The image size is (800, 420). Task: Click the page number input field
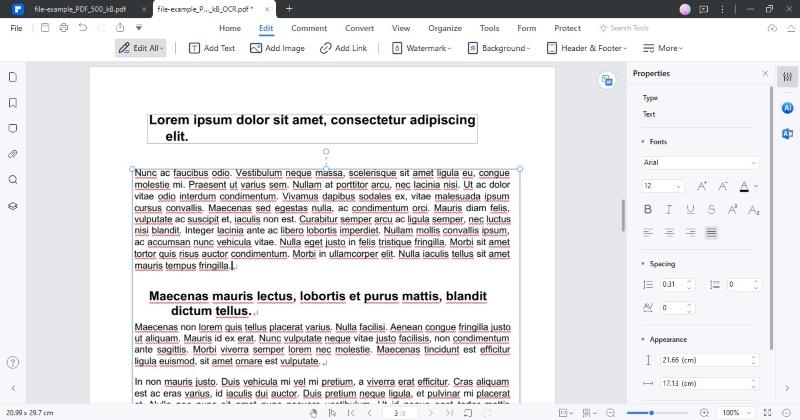pos(398,412)
